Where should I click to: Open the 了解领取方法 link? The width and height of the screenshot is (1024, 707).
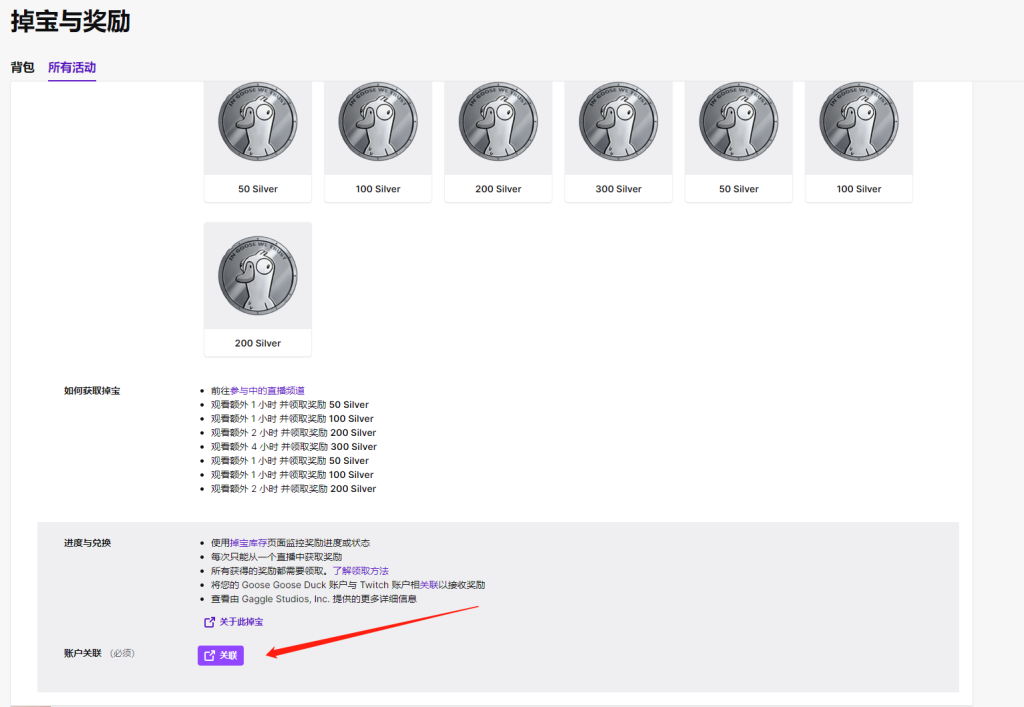(360, 571)
